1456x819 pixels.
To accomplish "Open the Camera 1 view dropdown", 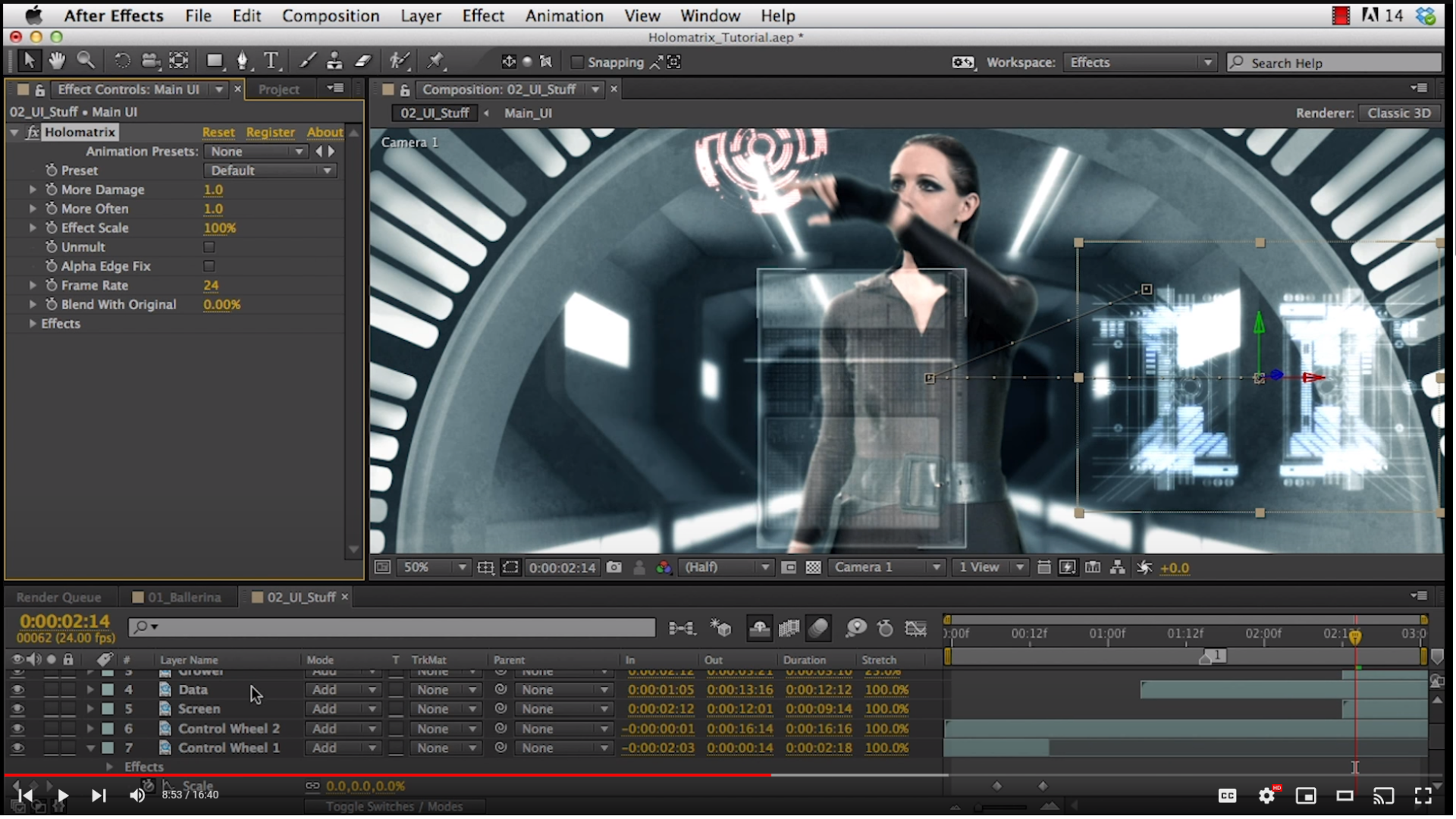I will [886, 567].
